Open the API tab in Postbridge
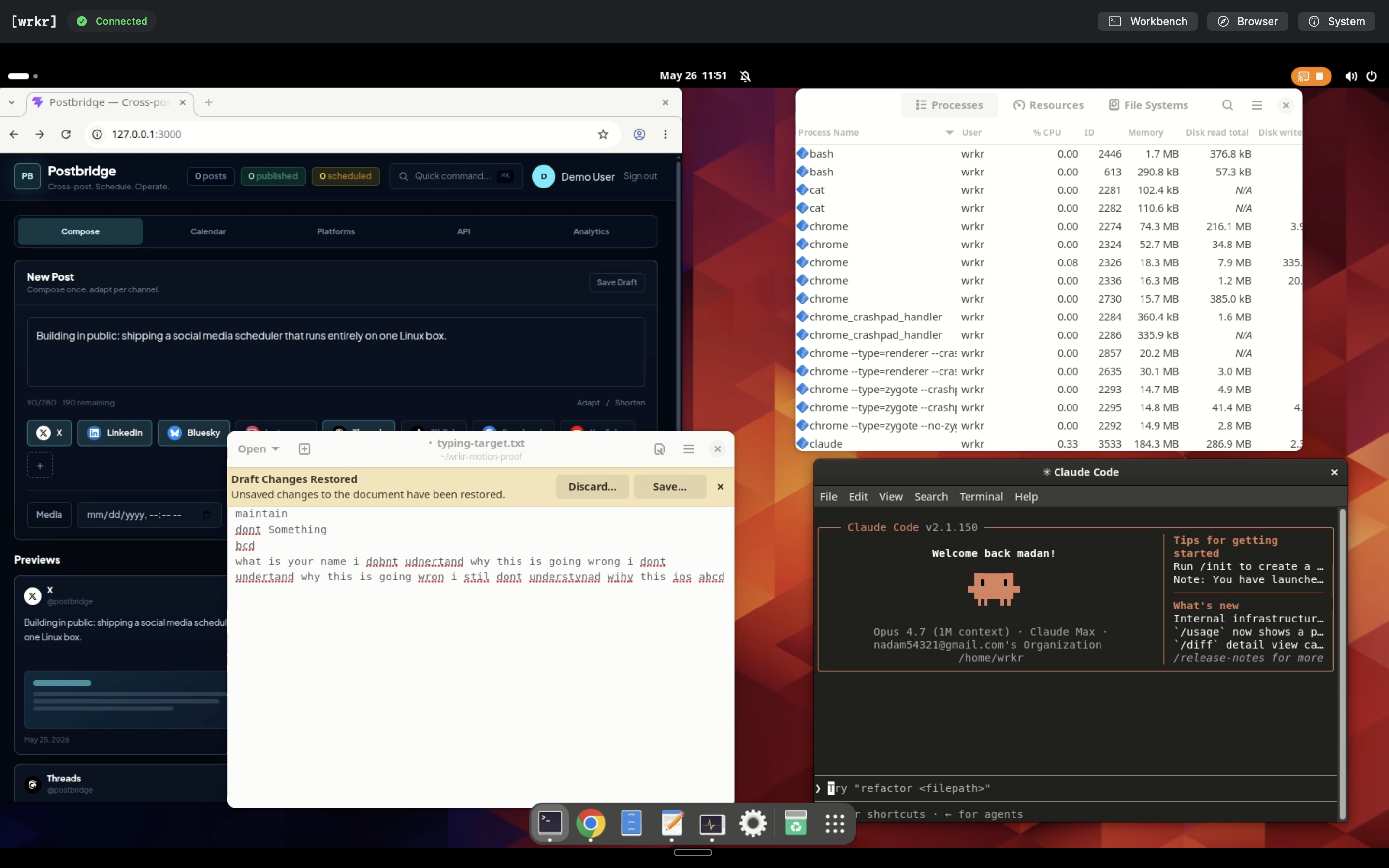1389x868 pixels. click(464, 231)
